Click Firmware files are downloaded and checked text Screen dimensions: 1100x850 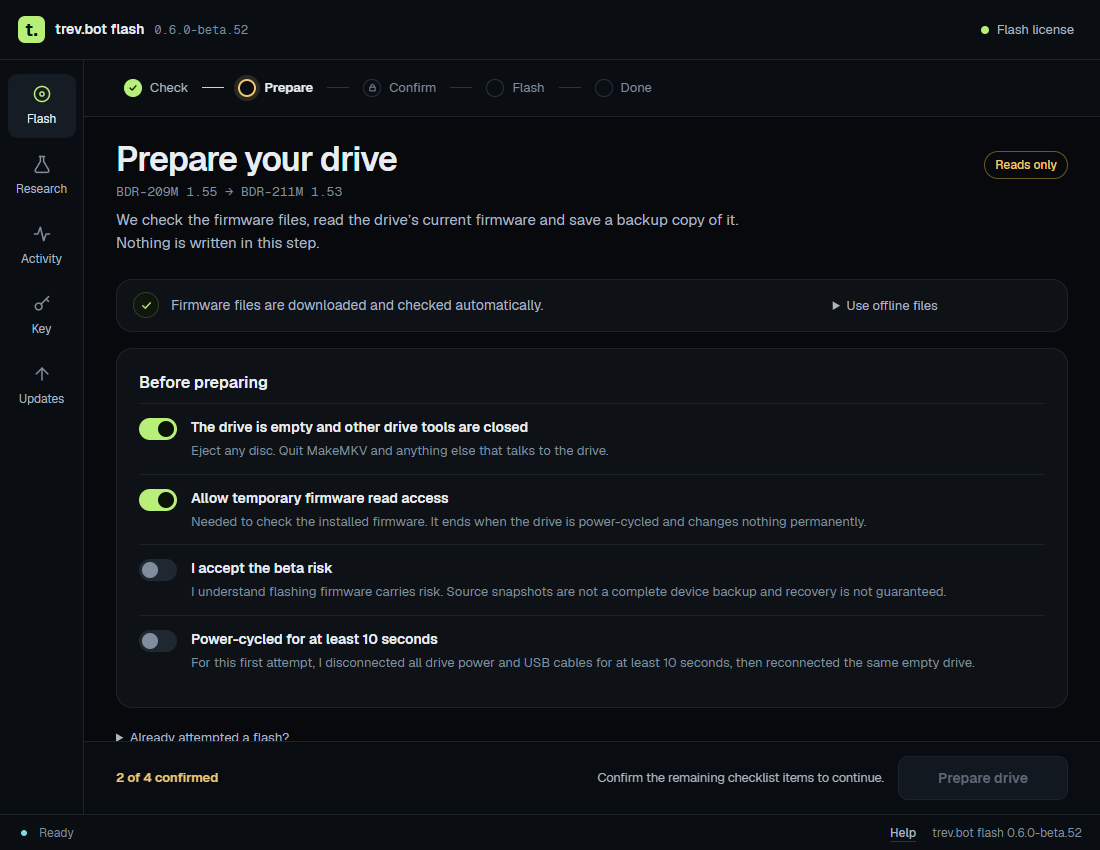coord(357,305)
